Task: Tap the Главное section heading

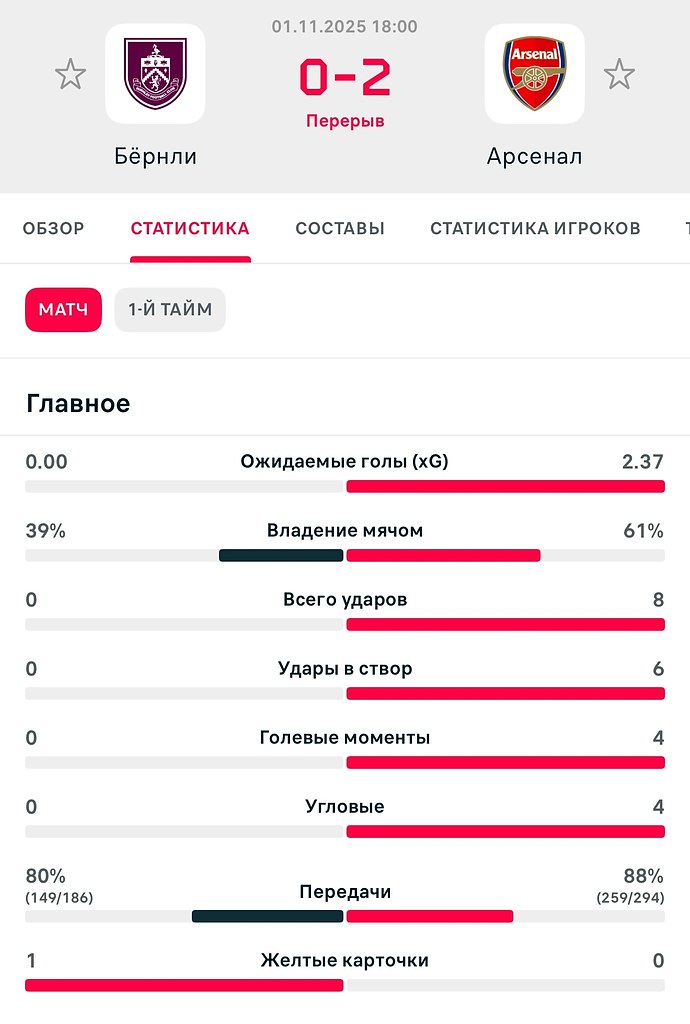Action: [x=78, y=404]
